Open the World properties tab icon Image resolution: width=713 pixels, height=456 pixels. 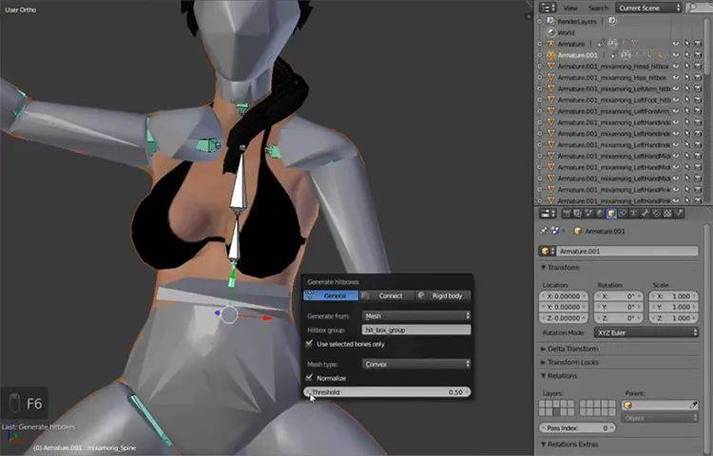(600, 213)
